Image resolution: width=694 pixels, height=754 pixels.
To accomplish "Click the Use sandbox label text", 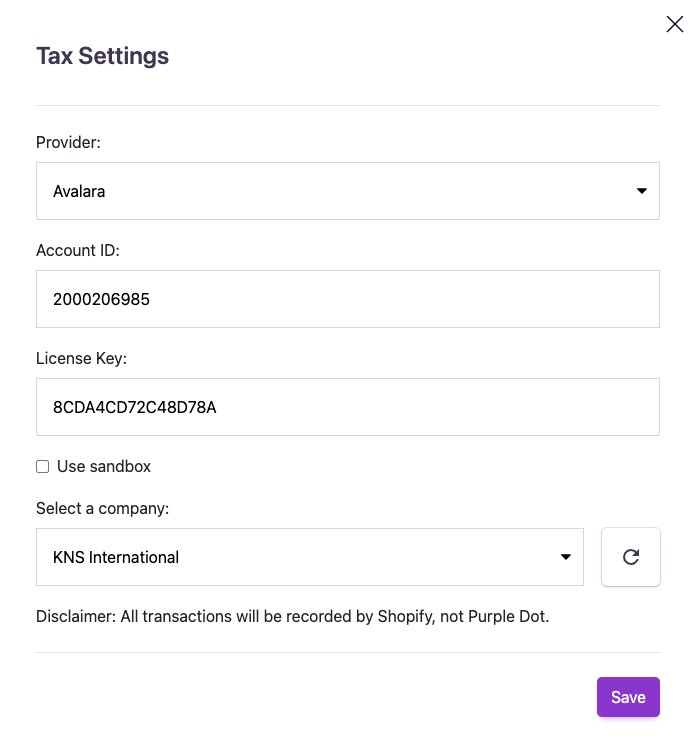I will (x=104, y=466).
